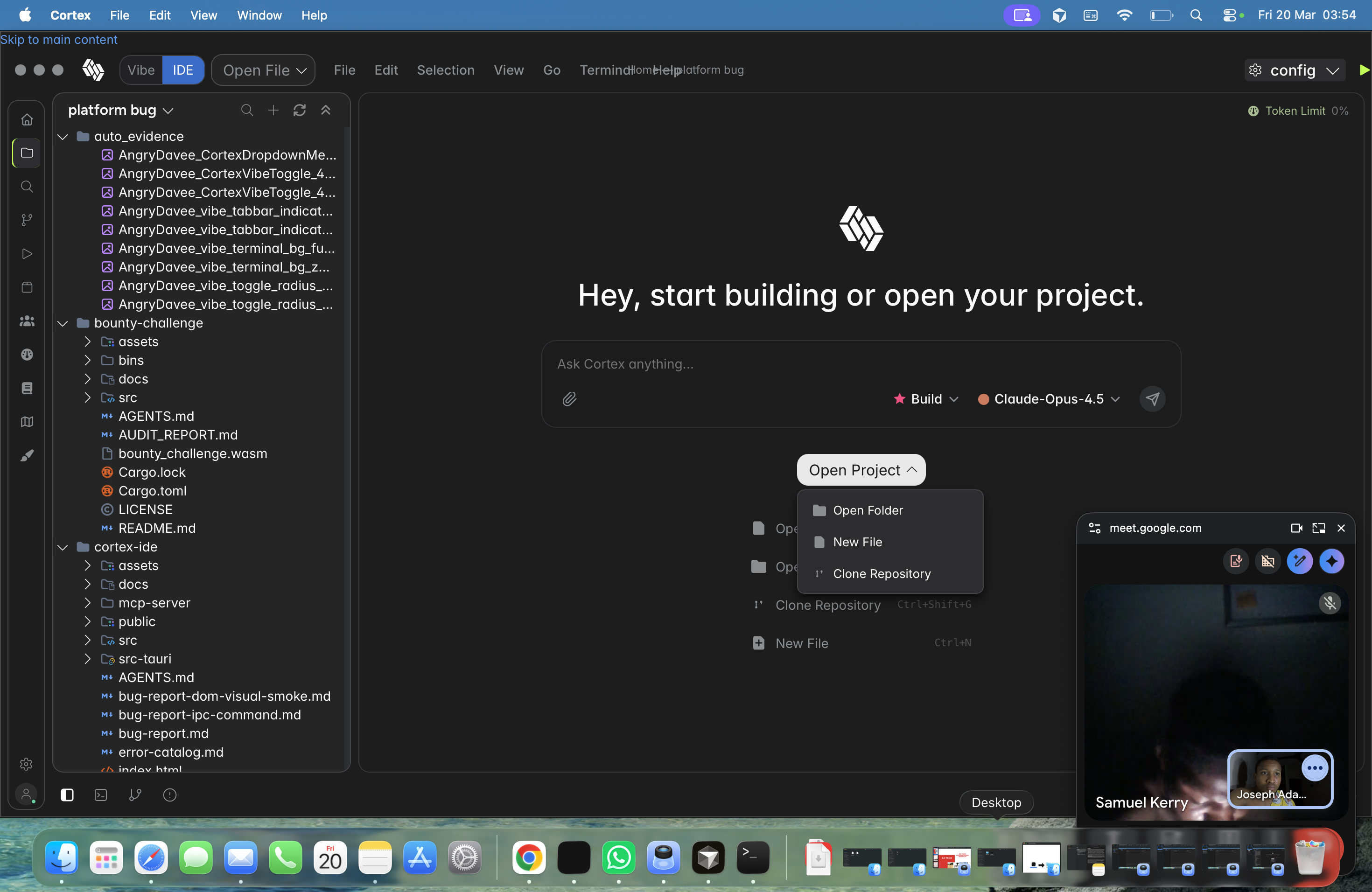Image resolution: width=1372 pixels, height=892 pixels.
Task: Open the Claude-Opus-4.5 model dropdown
Action: click(1048, 399)
